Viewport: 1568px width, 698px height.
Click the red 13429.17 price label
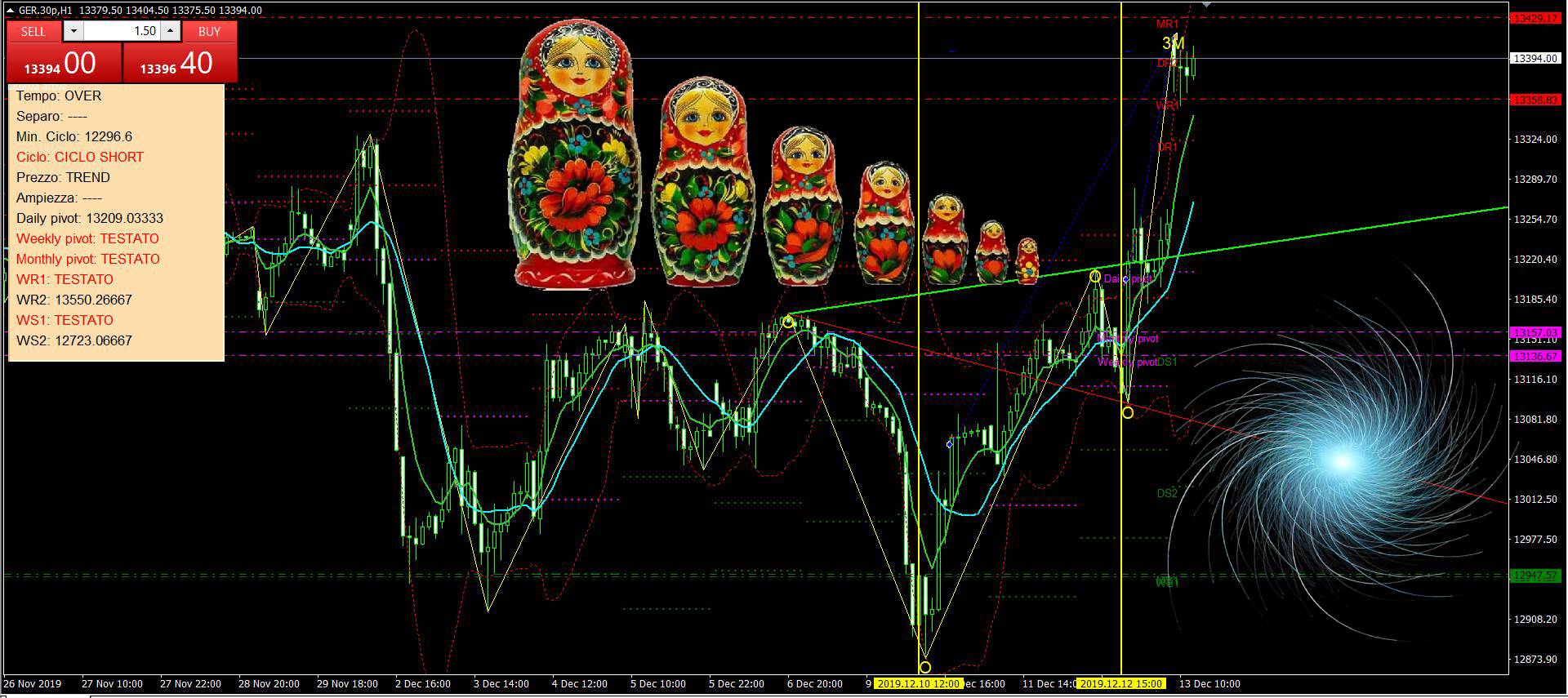click(1535, 18)
